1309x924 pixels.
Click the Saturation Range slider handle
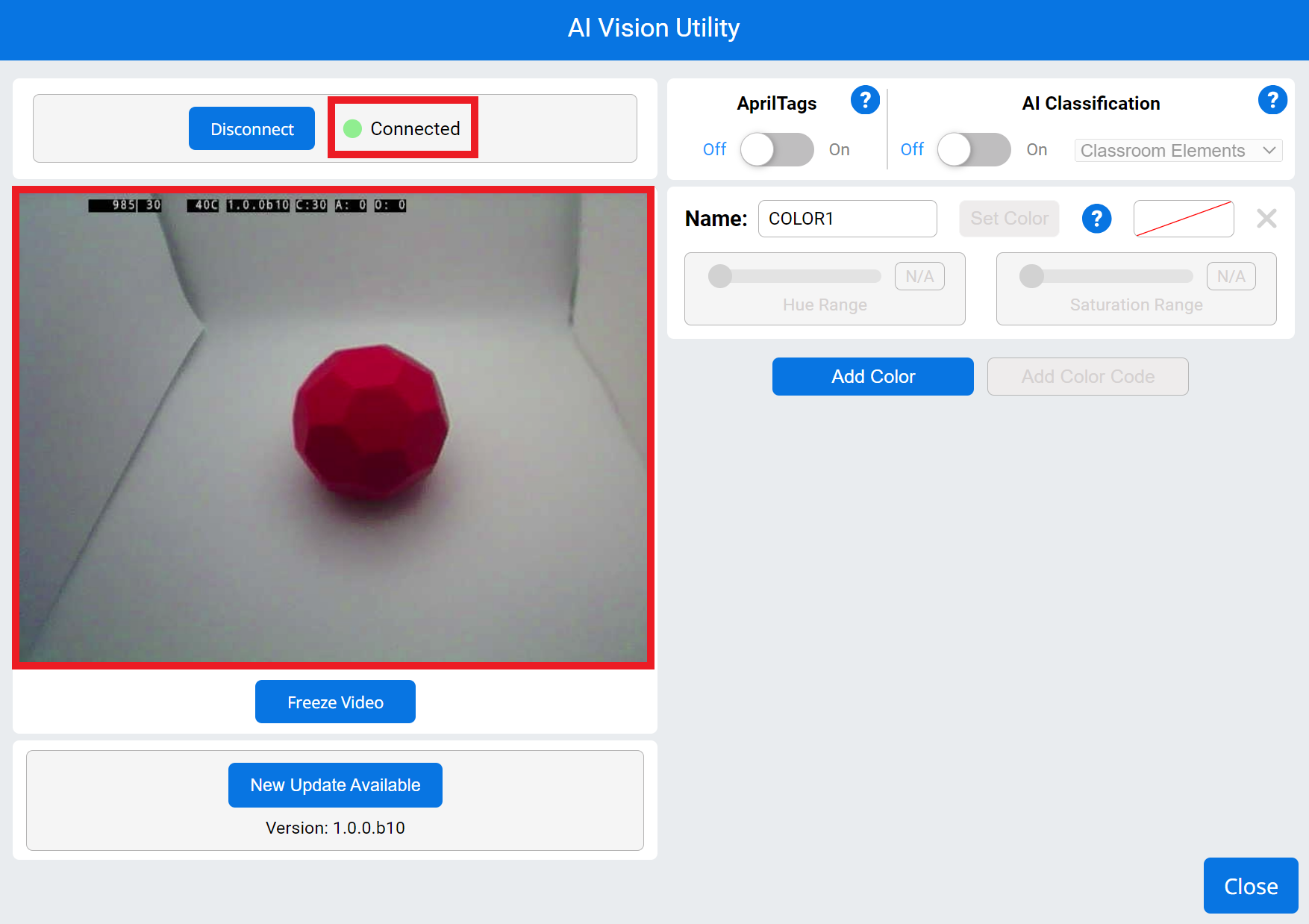click(x=1032, y=276)
